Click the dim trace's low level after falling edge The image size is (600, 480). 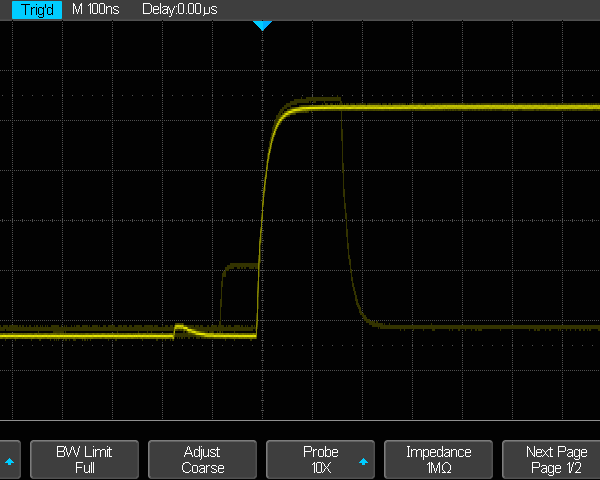tap(470, 327)
